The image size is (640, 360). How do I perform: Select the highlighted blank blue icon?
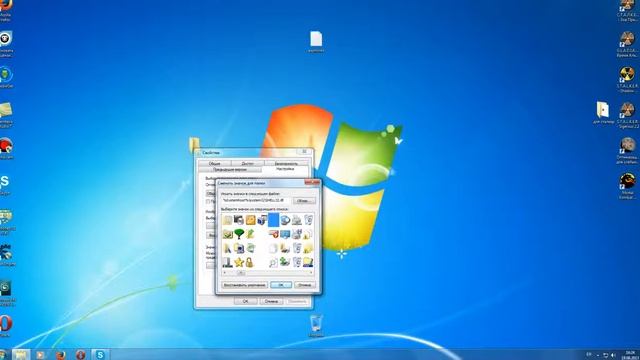point(273,220)
